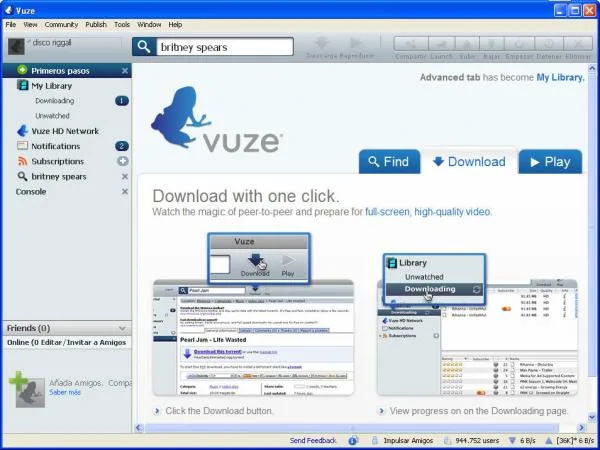Collapse the Friends panel with the chevron

pos(122,328)
